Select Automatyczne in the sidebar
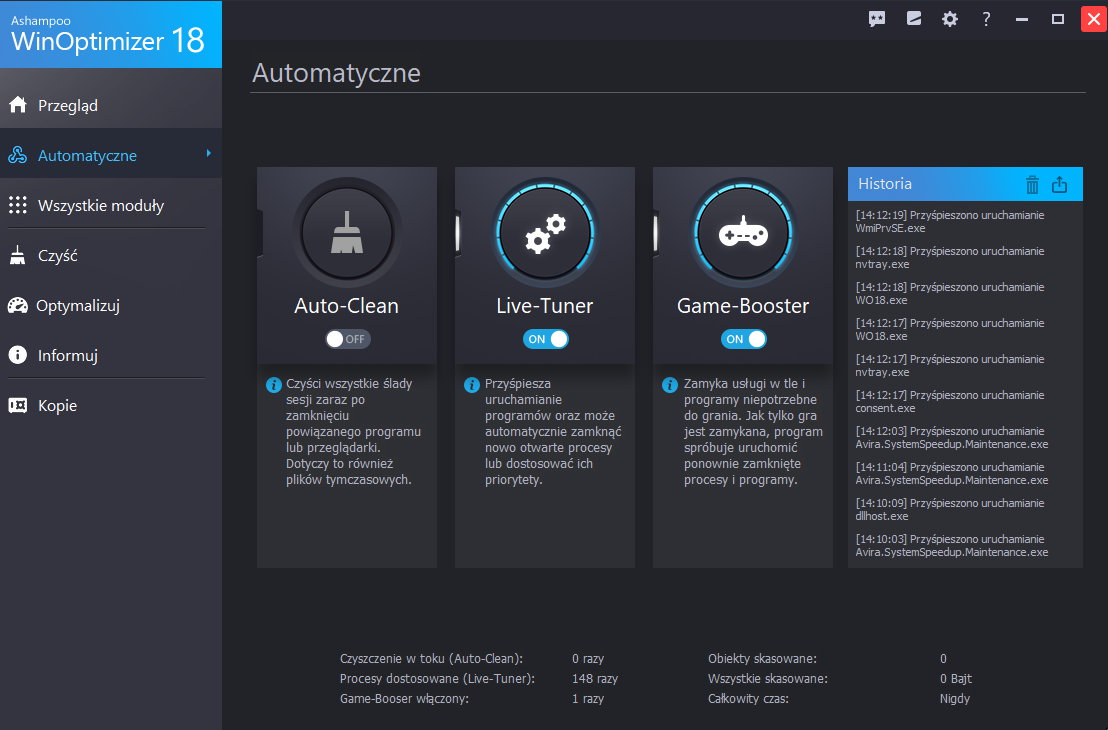 click(111, 155)
